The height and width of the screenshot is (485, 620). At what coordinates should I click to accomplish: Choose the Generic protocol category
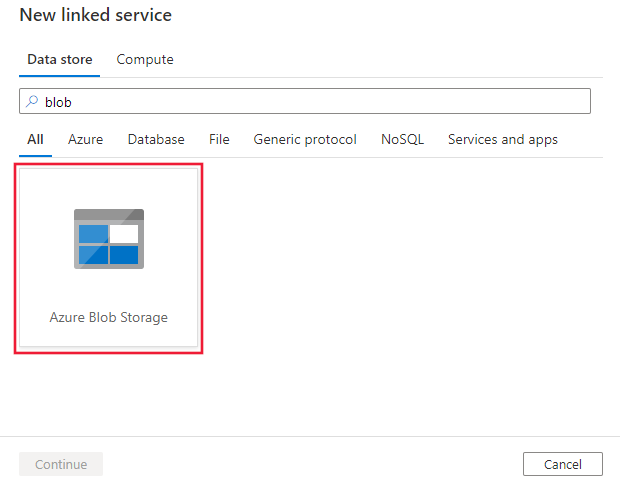(x=305, y=140)
